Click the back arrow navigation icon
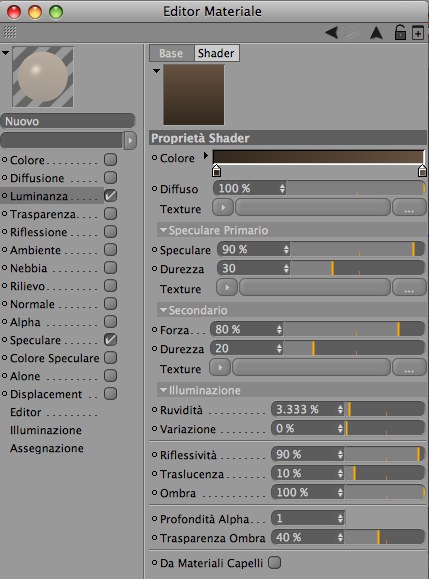Viewport: 429px width, 579px height. click(x=331, y=32)
